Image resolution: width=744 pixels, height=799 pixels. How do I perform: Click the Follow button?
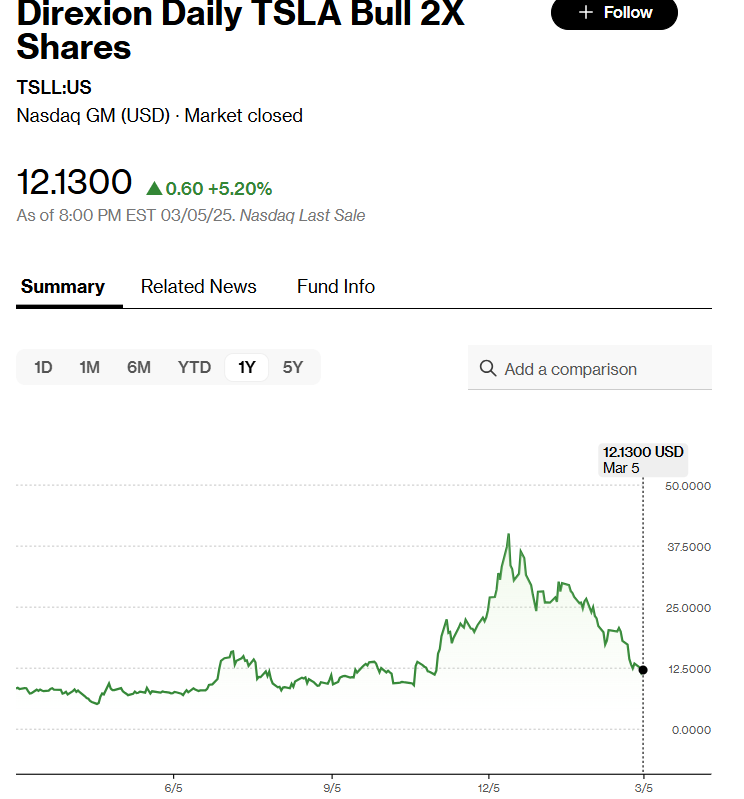point(614,13)
